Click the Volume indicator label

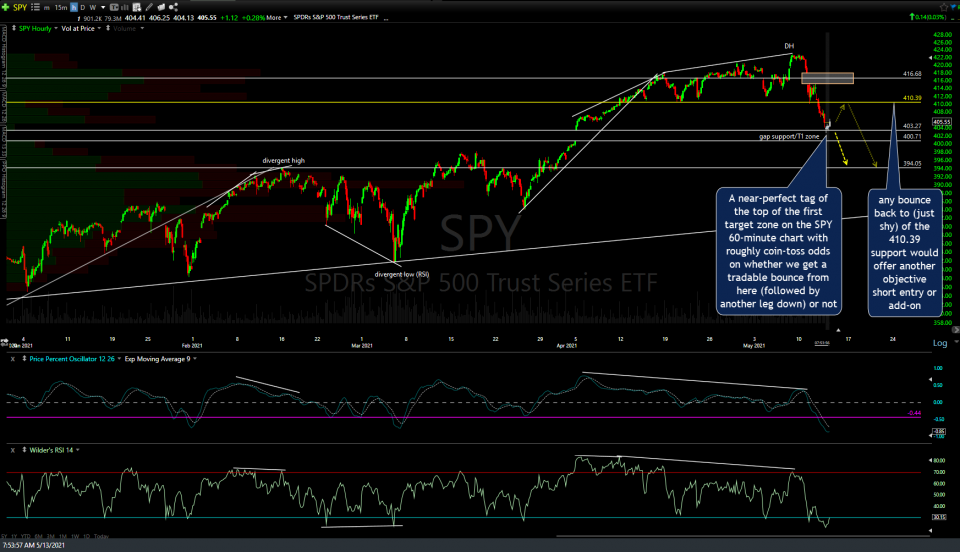pos(124,29)
